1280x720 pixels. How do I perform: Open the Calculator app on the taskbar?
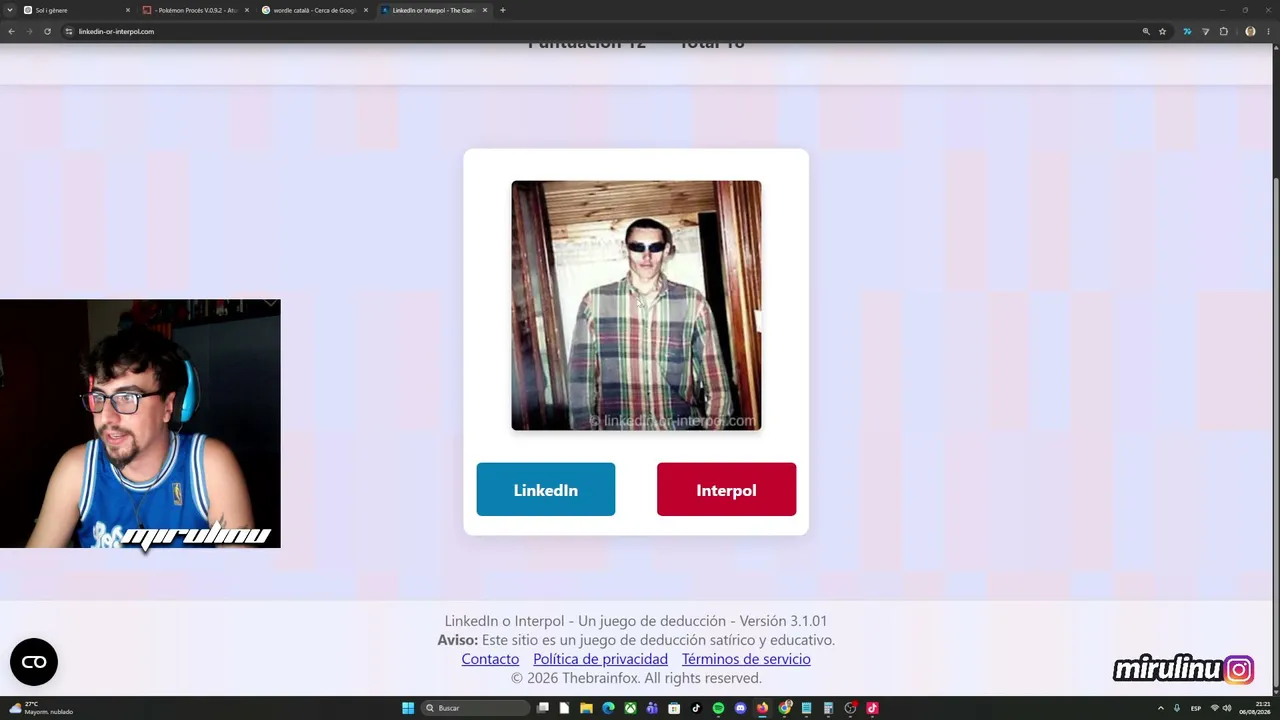pos(828,708)
